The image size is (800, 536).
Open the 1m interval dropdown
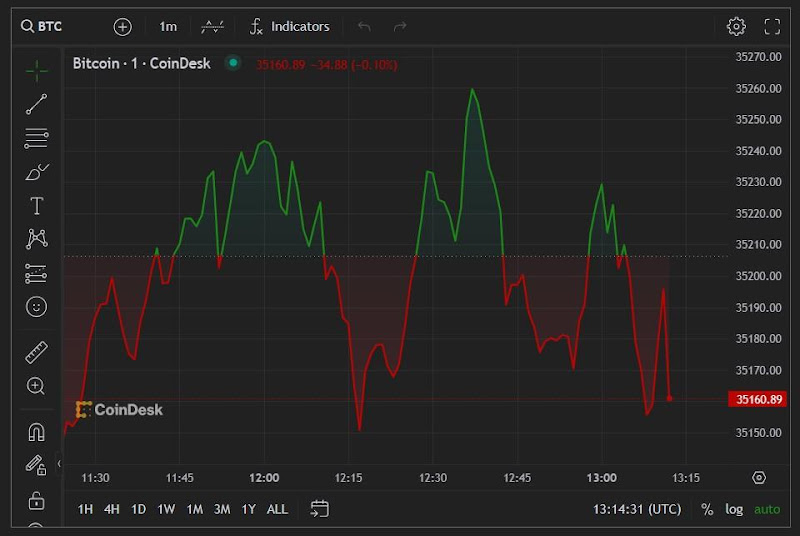(x=168, y=27)
